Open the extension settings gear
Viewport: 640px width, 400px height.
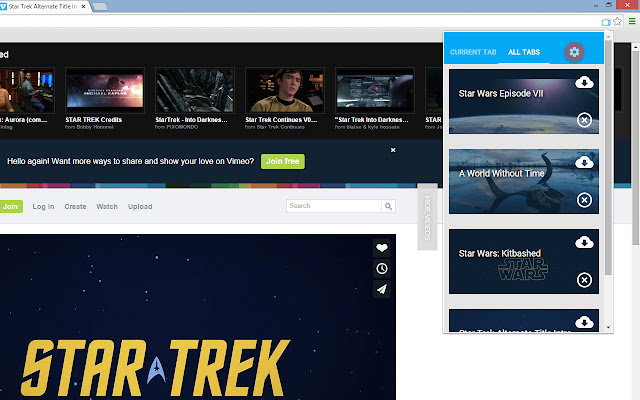(574, 52)
